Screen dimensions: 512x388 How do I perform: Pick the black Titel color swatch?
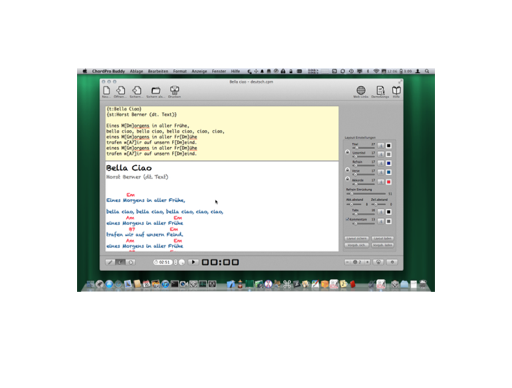tap(389, 146)
